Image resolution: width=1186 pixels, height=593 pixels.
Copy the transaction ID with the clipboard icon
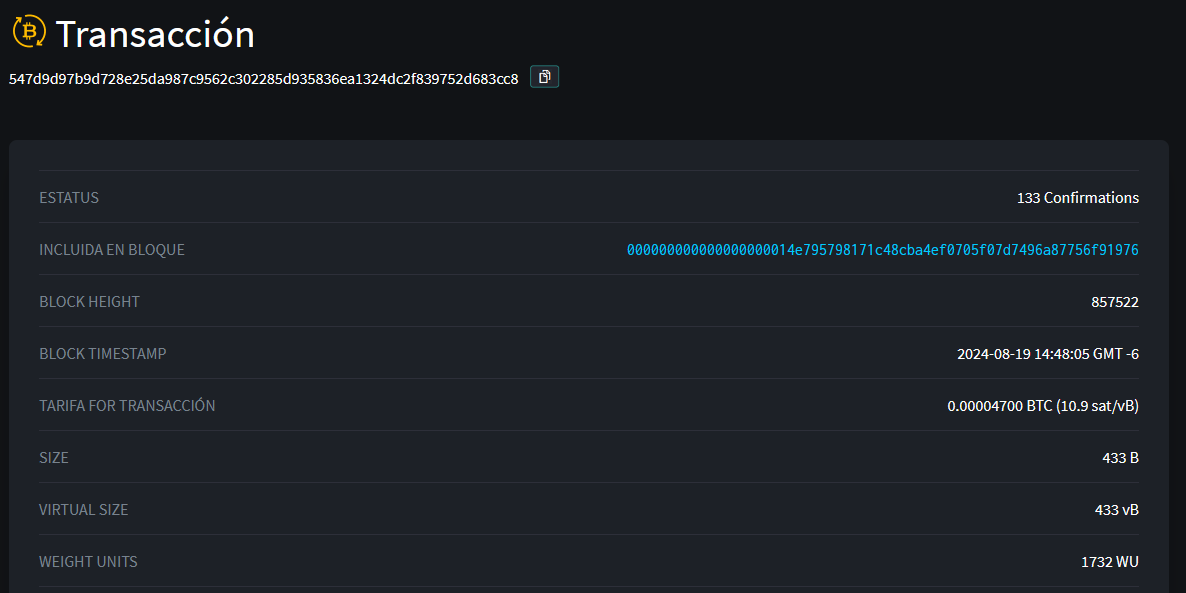pos(545,76)
